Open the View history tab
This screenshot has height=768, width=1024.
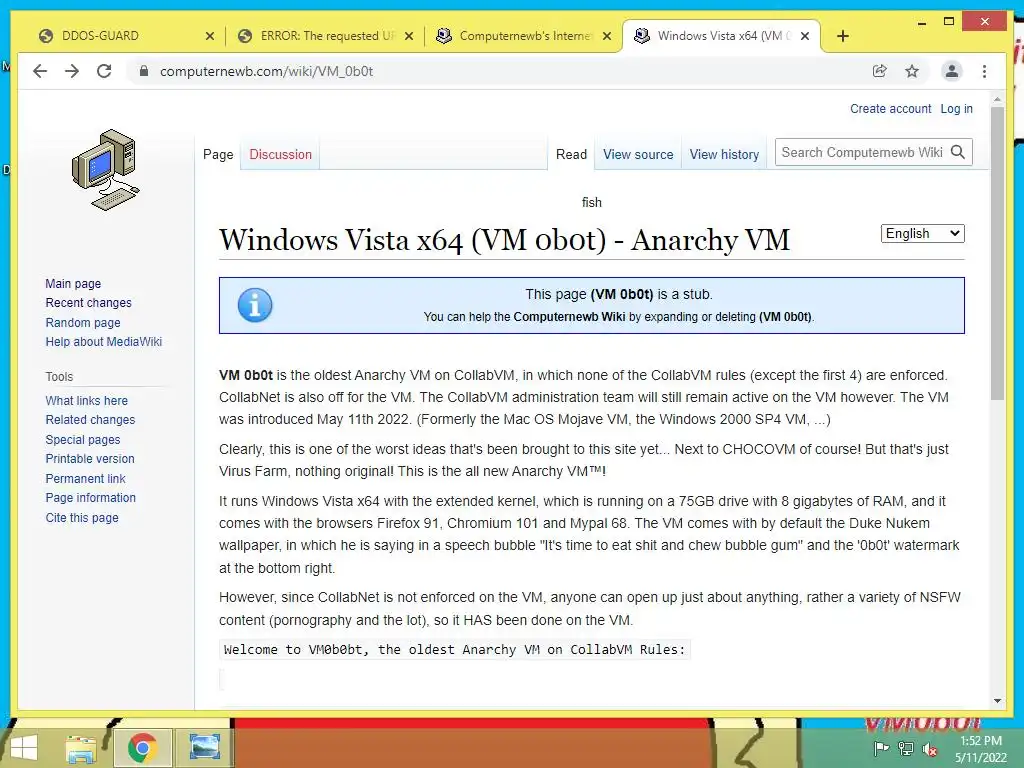(724, 155)
